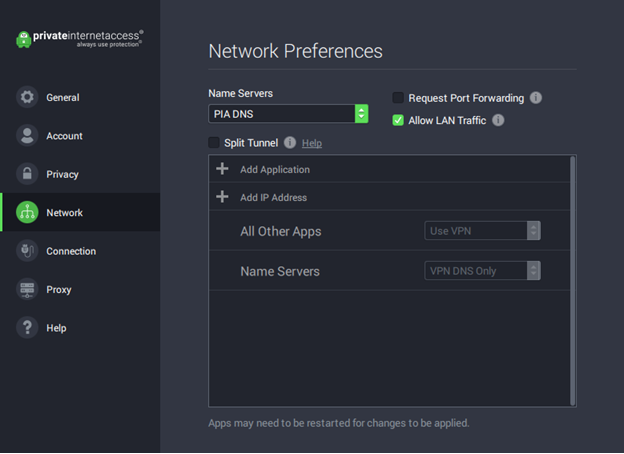Click the General gear icon
Screen dimensions: 624x454
(27, 97)
